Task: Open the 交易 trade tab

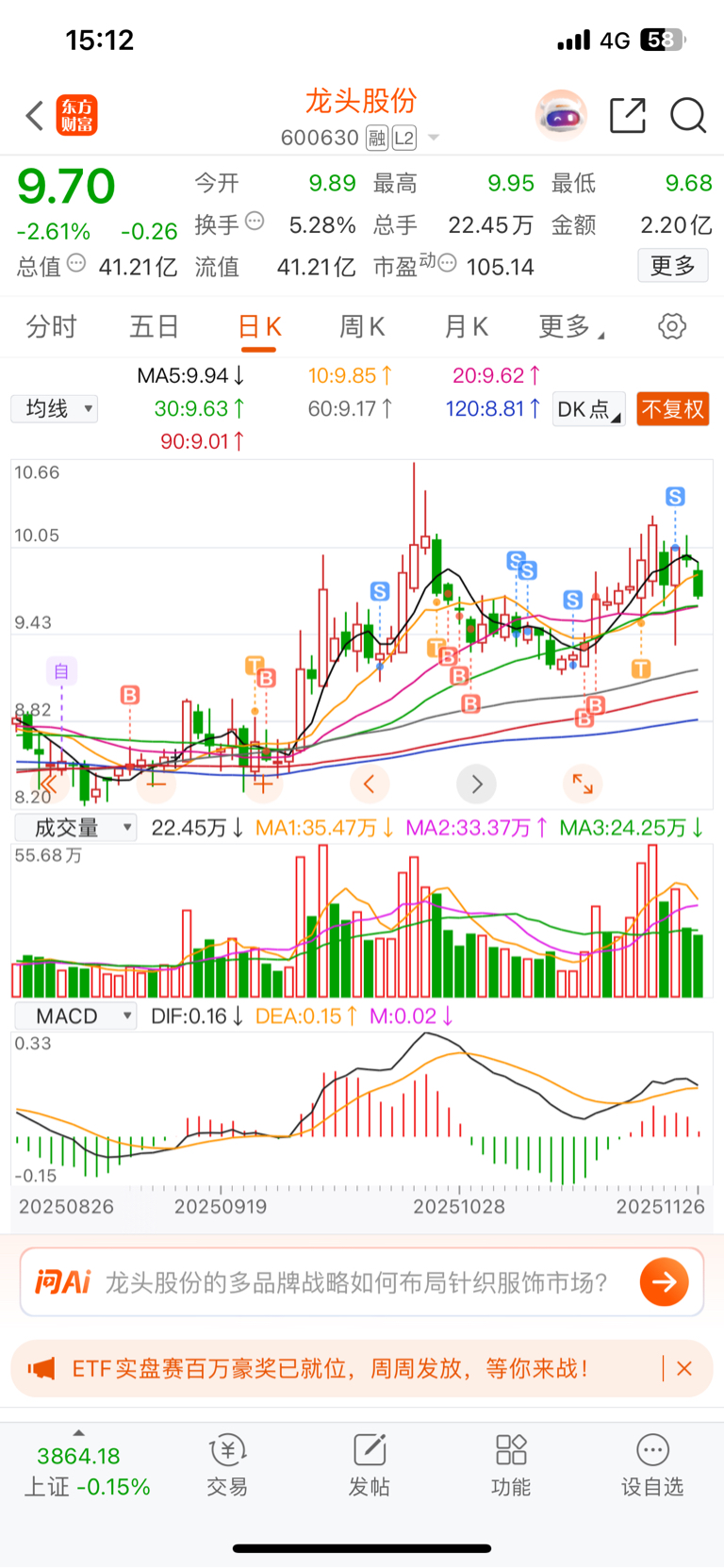Action: pos(227,1465)
